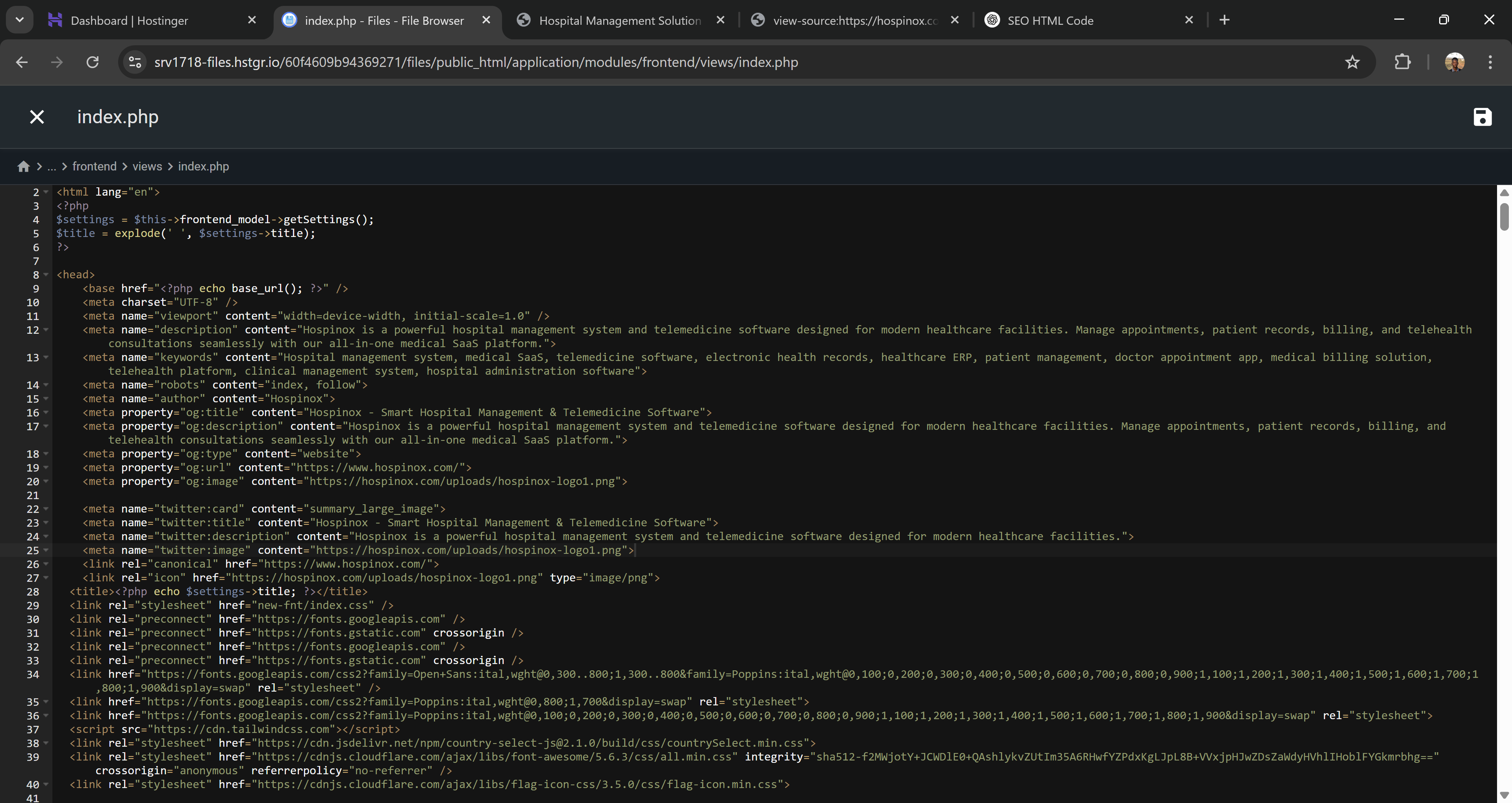The width and height of the screenshot is (1512, 803).
Task: Reload the page
Action: coord(92,62)
